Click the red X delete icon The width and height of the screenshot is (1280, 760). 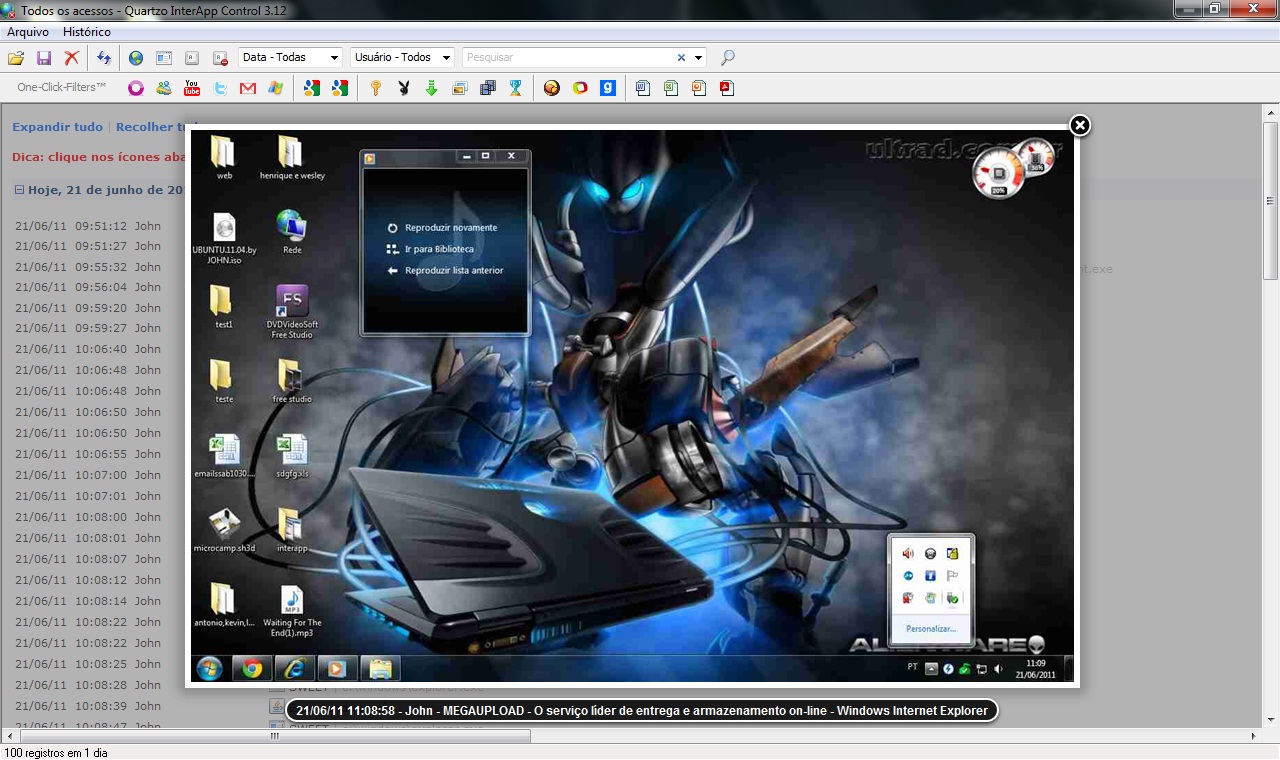pos(72,58)
